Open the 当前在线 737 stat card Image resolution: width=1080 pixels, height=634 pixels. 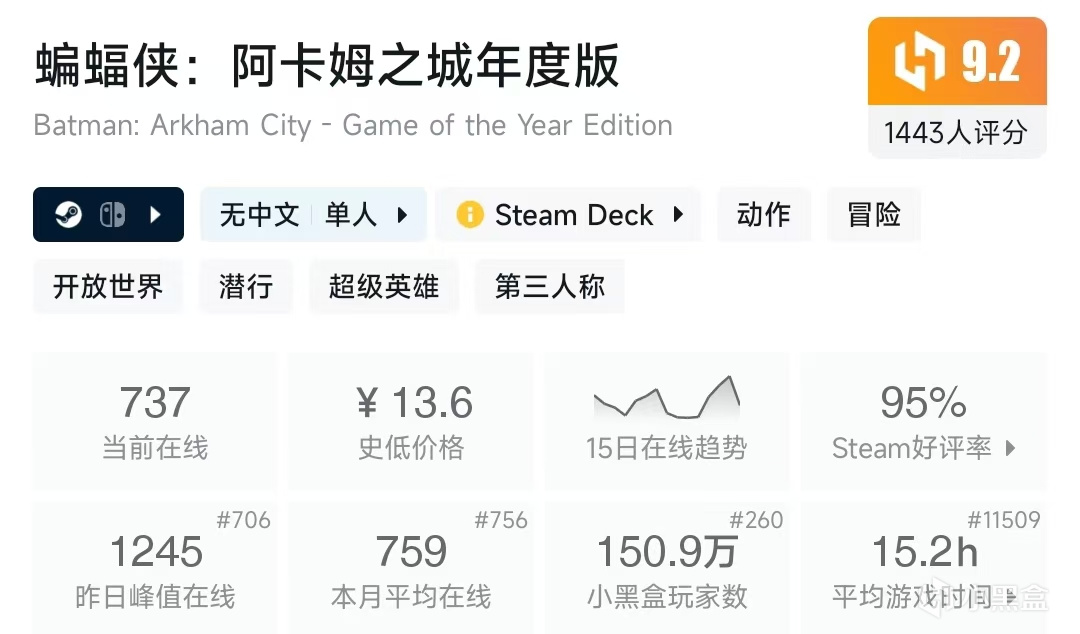coord(156,420)
